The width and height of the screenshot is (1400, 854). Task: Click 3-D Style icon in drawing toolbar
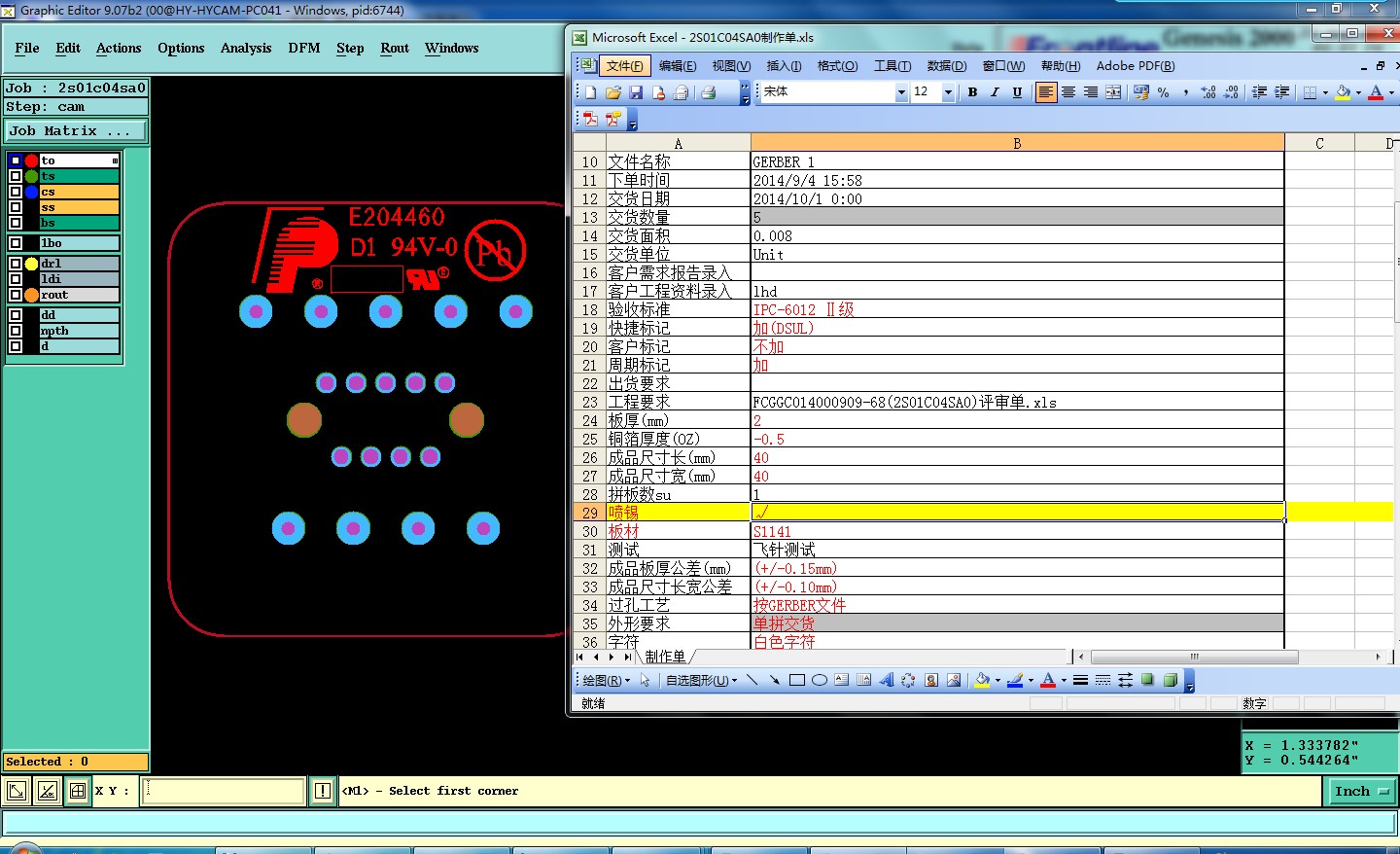[1171, 681]
